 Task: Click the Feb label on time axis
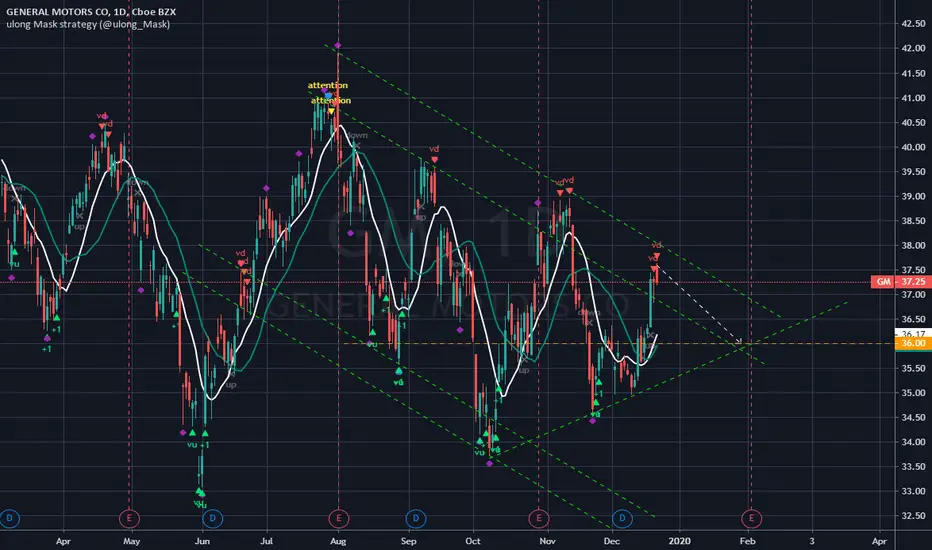(747, 541)
